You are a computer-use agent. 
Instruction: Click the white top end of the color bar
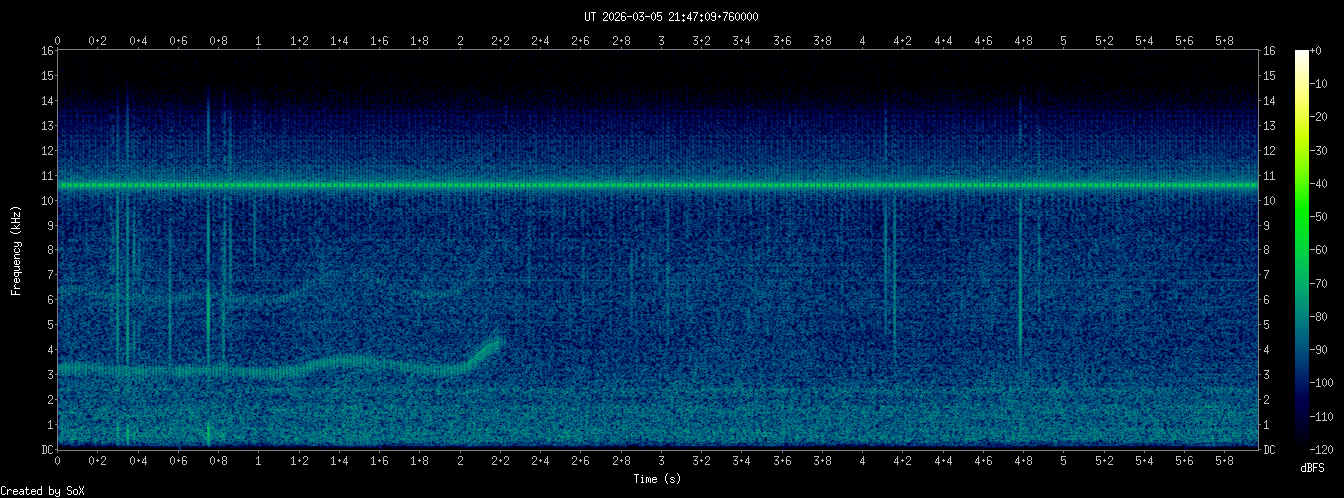(x=1301, y=54)
